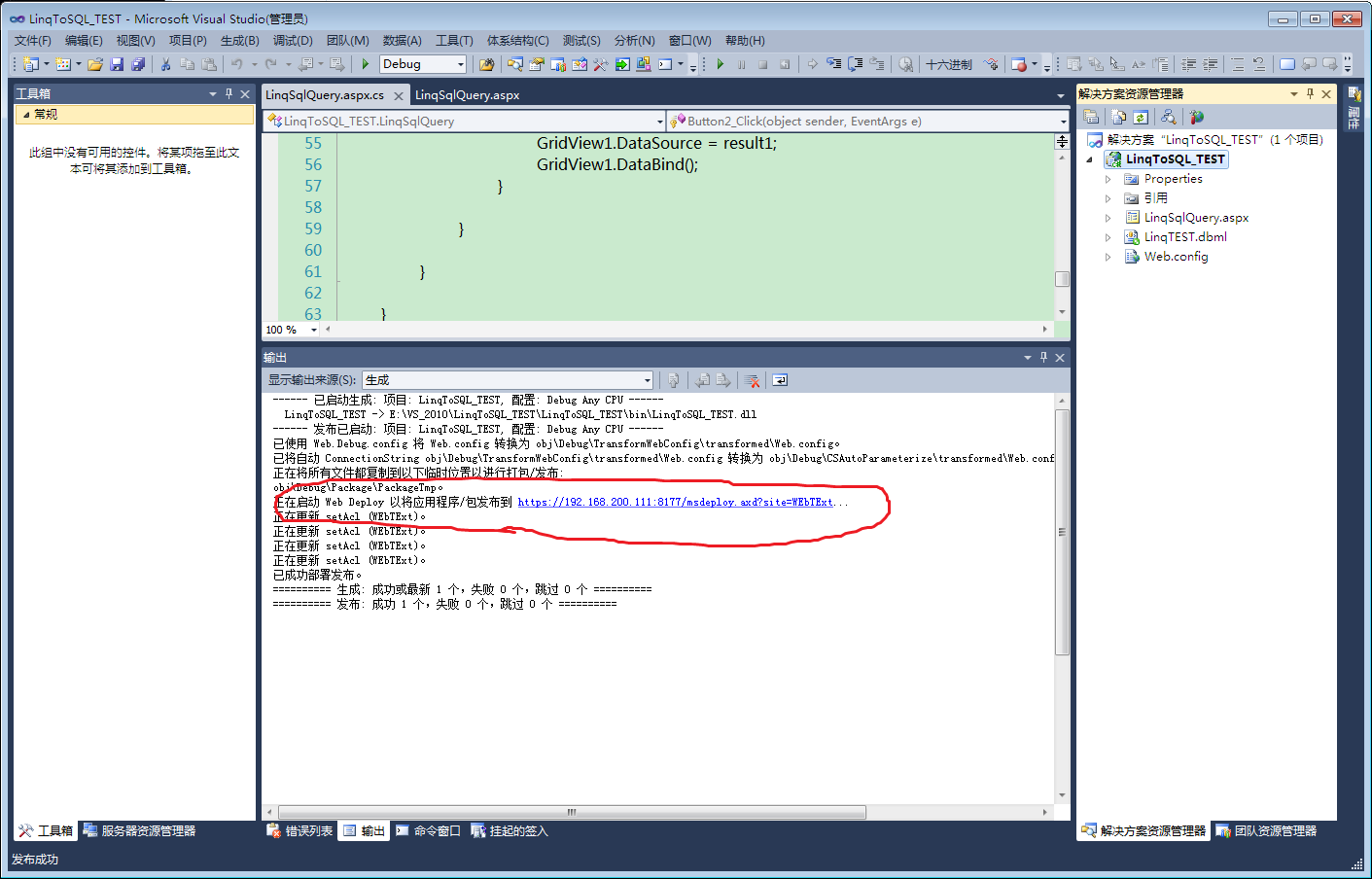Start debugging with the green play icon
This screenshot has height=879, width=1372.
pyautogui.click(x=366, y=64)
